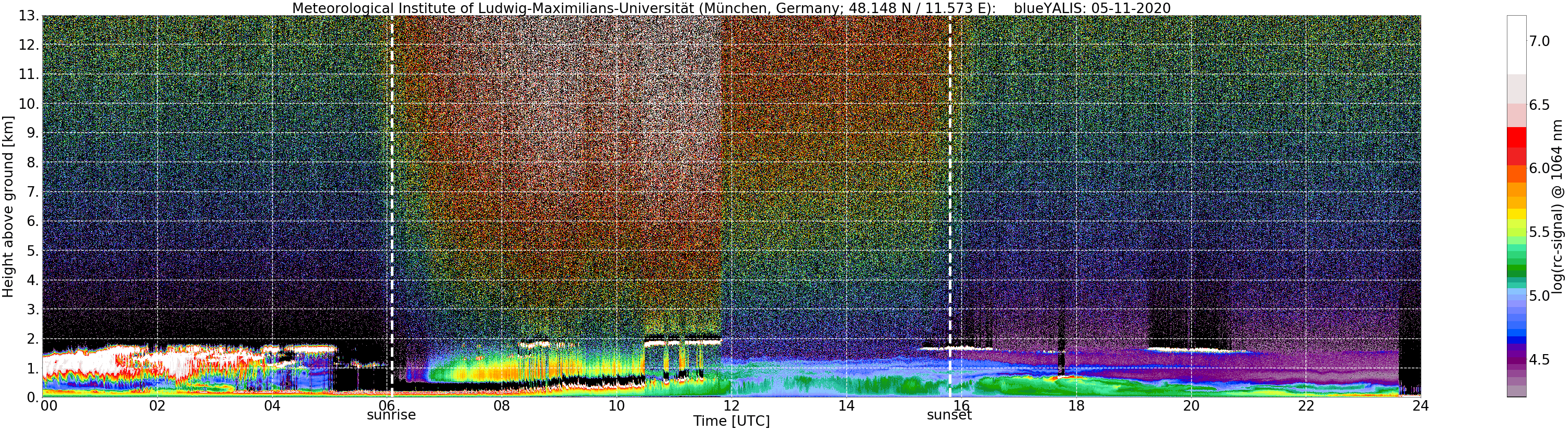This screenshot has width=1568, height=431.
Task: Click time axis tick '20'
Action: tap(1191, 406)
